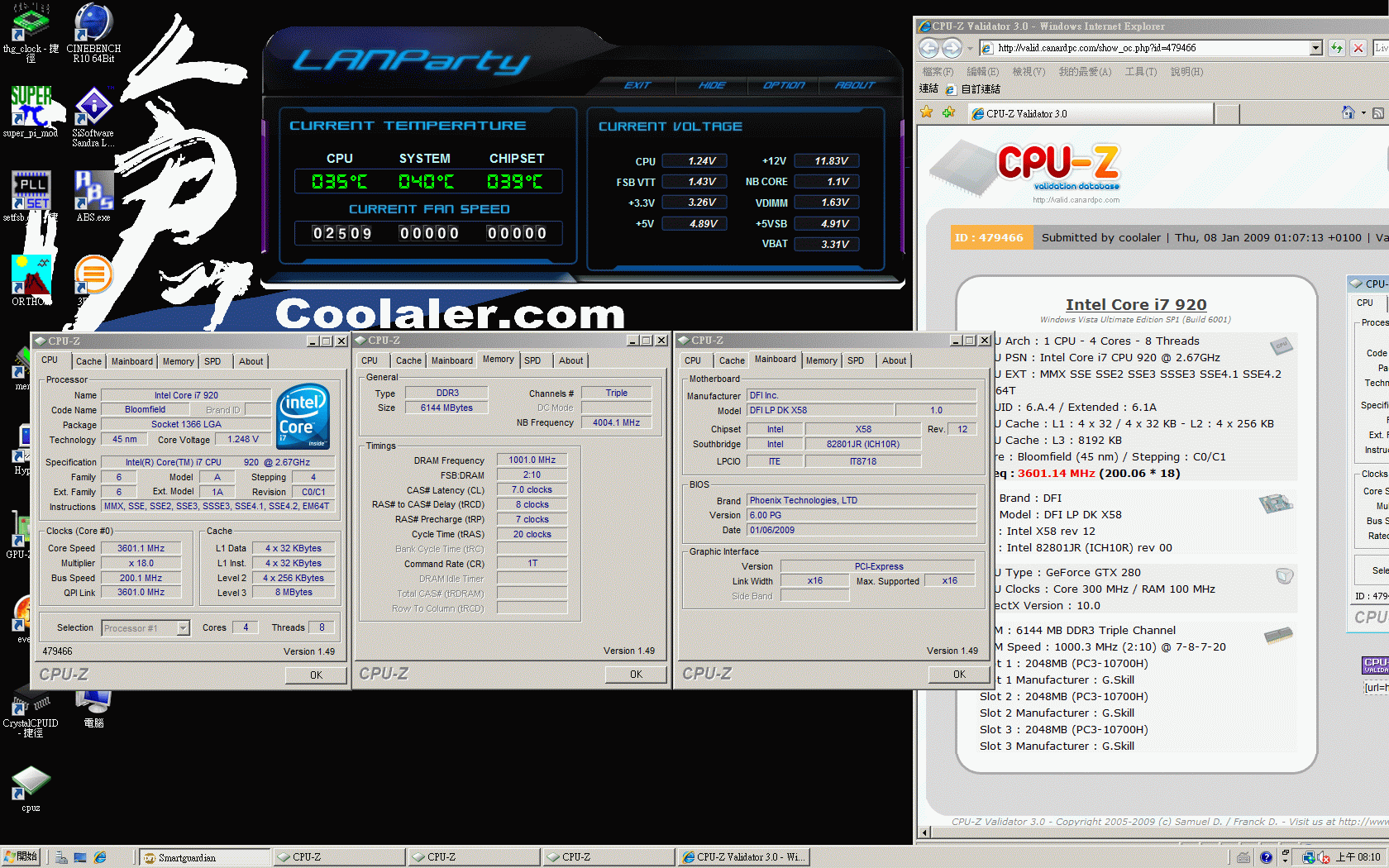Viewport: 1389px width, 868px height.
Task: Open CINEBENCH R10 64Bit desktop icon
Action: pyautogui.click(x=93, y=33)
